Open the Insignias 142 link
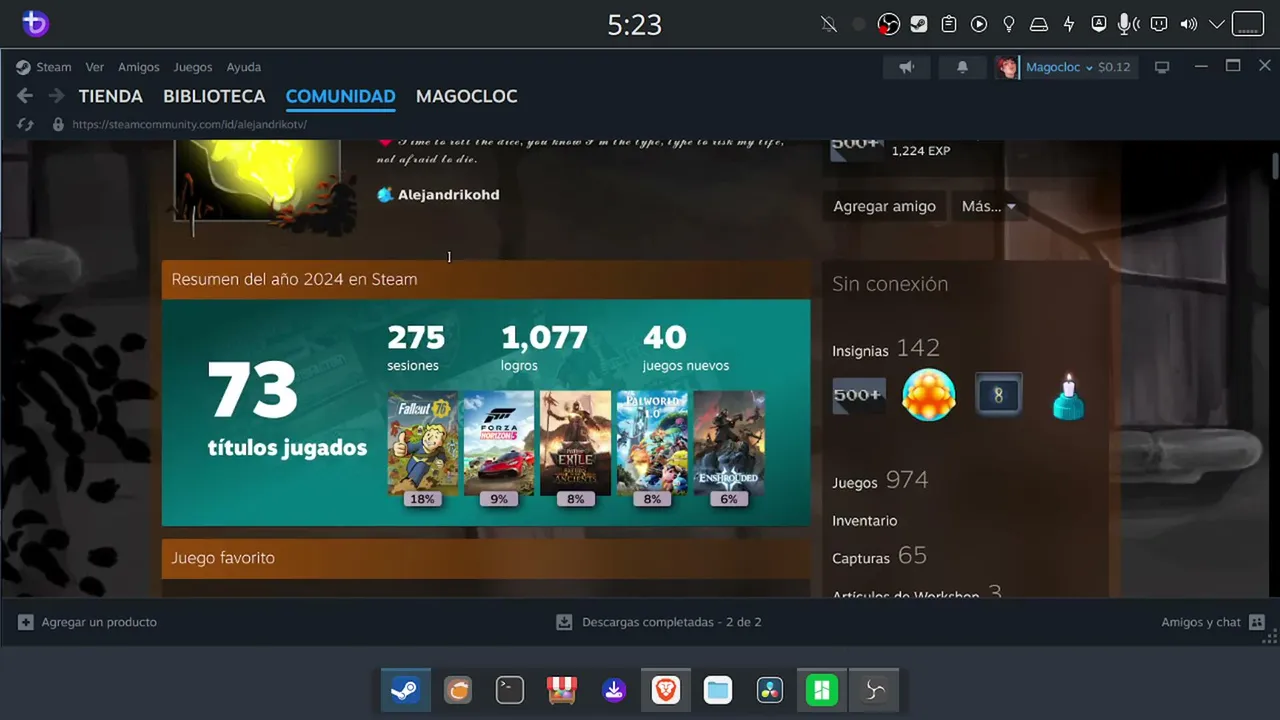This screenshot has height=720, width=1280. tap(886, 348)
